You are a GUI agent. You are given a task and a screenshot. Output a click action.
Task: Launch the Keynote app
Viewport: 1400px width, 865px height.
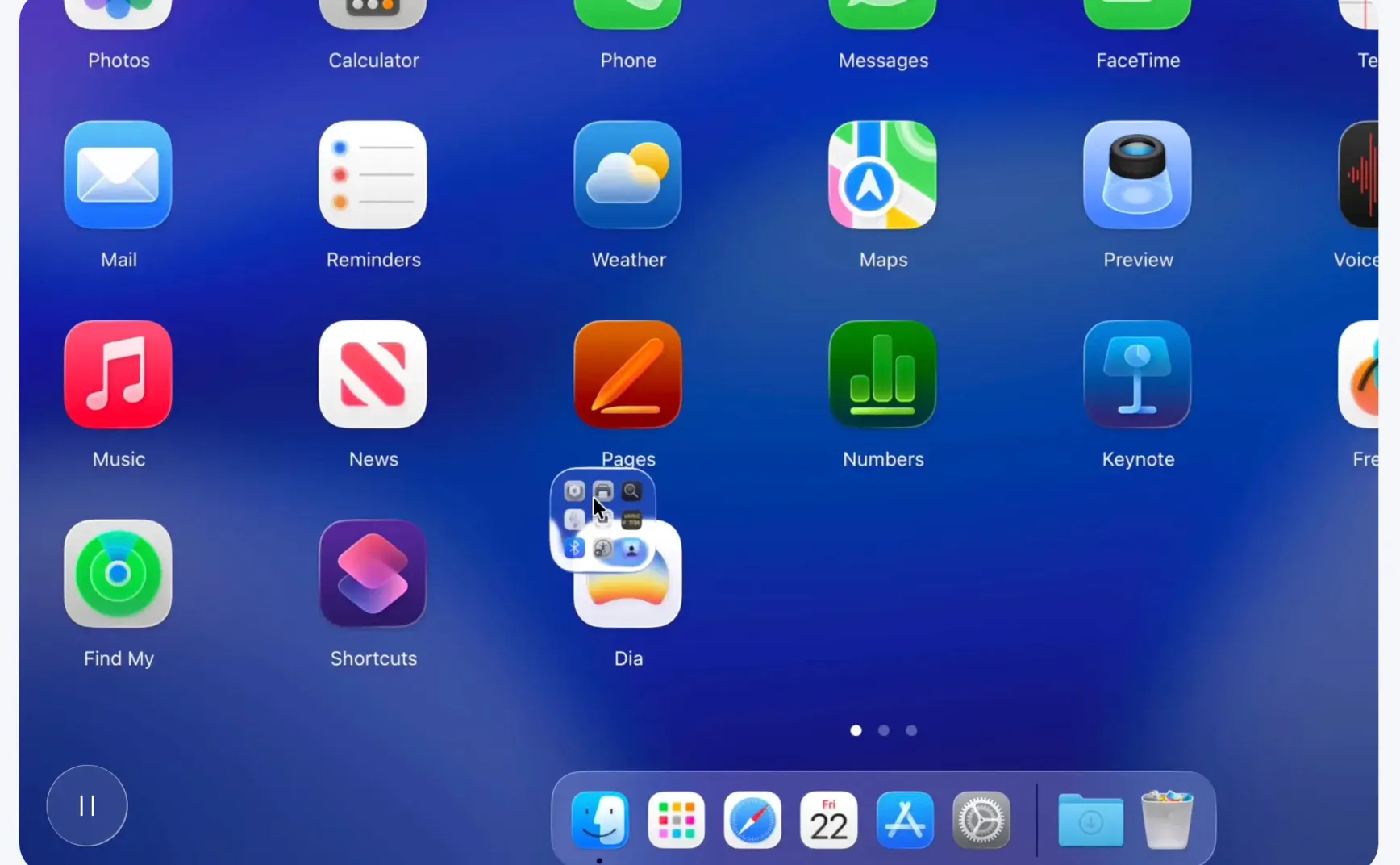pos(1137,374)
